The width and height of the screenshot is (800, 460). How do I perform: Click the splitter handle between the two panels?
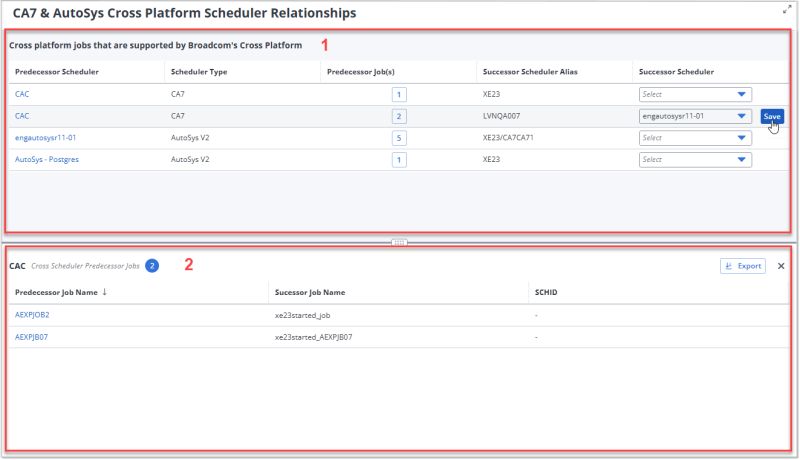click(399, 243)
